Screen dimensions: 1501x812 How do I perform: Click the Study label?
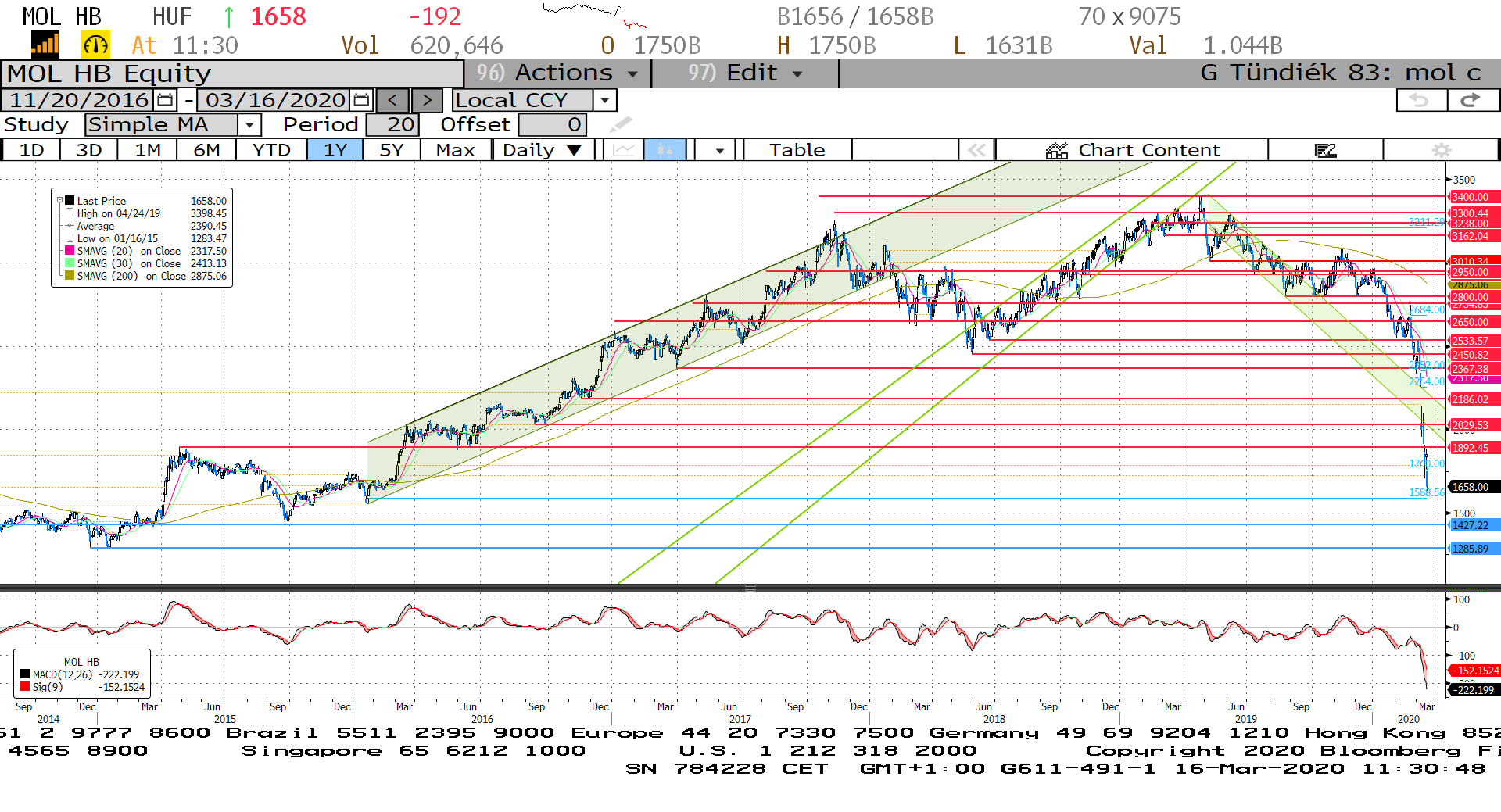tap(36, 124)
